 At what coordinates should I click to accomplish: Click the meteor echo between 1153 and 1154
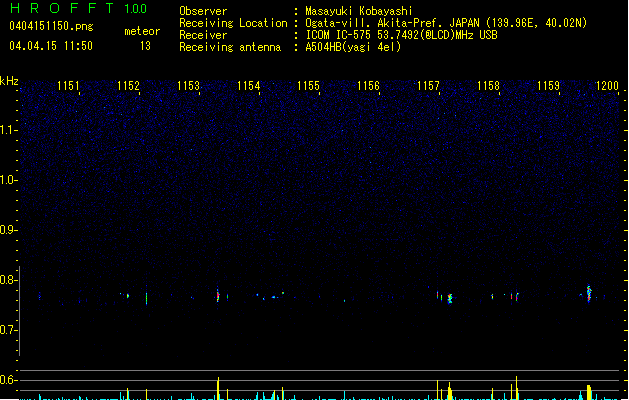coord(218,295)
